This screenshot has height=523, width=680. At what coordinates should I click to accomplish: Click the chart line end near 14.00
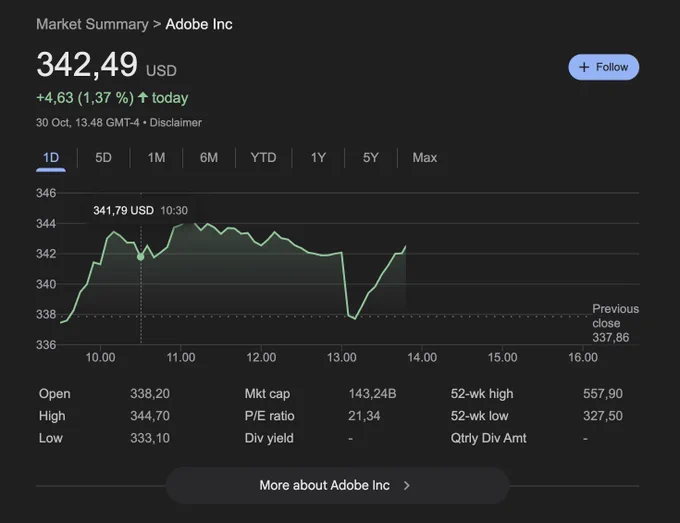(x=405, y=246)
